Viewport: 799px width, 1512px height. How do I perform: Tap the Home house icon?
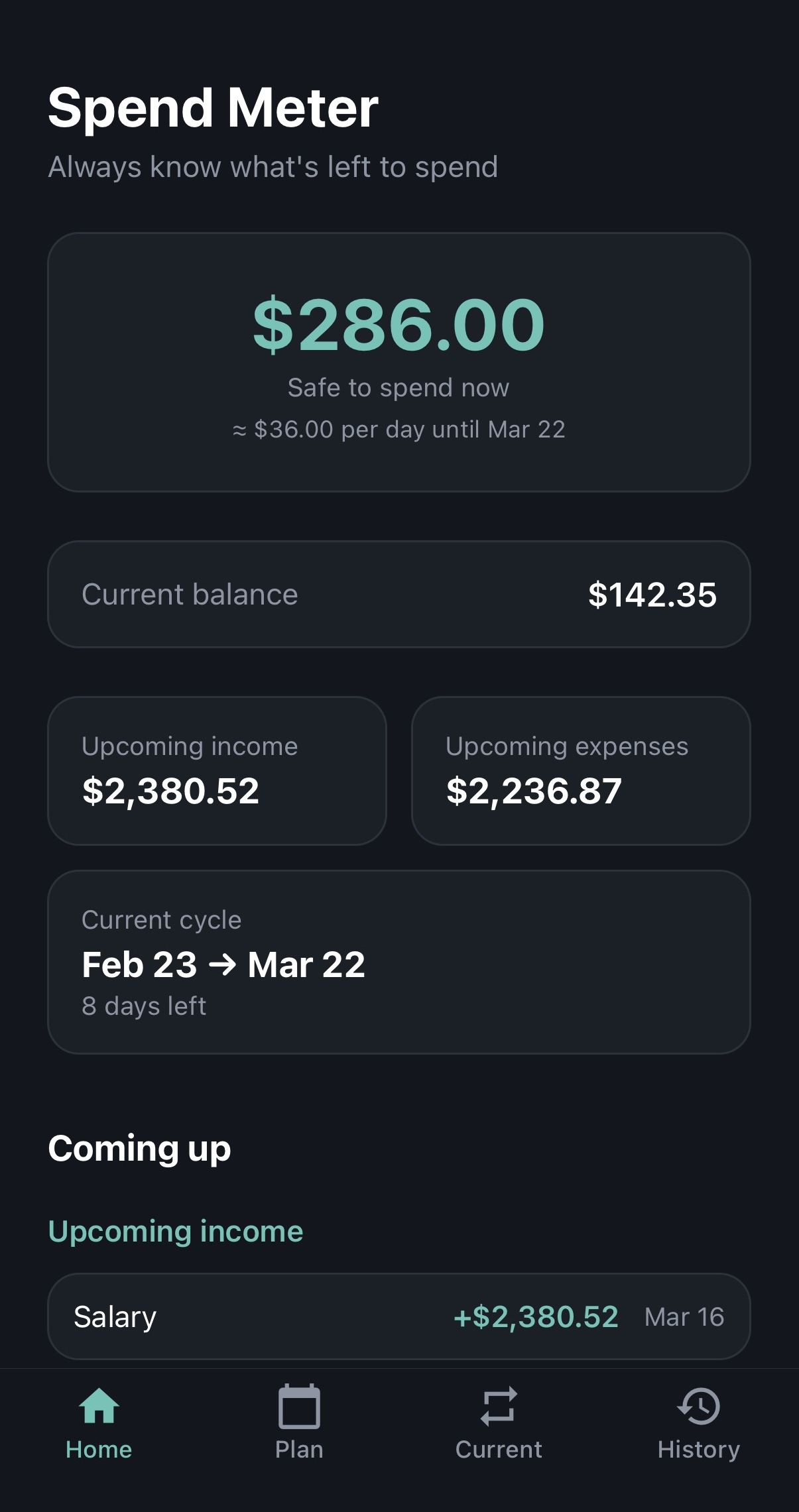tap(99, 1405)
